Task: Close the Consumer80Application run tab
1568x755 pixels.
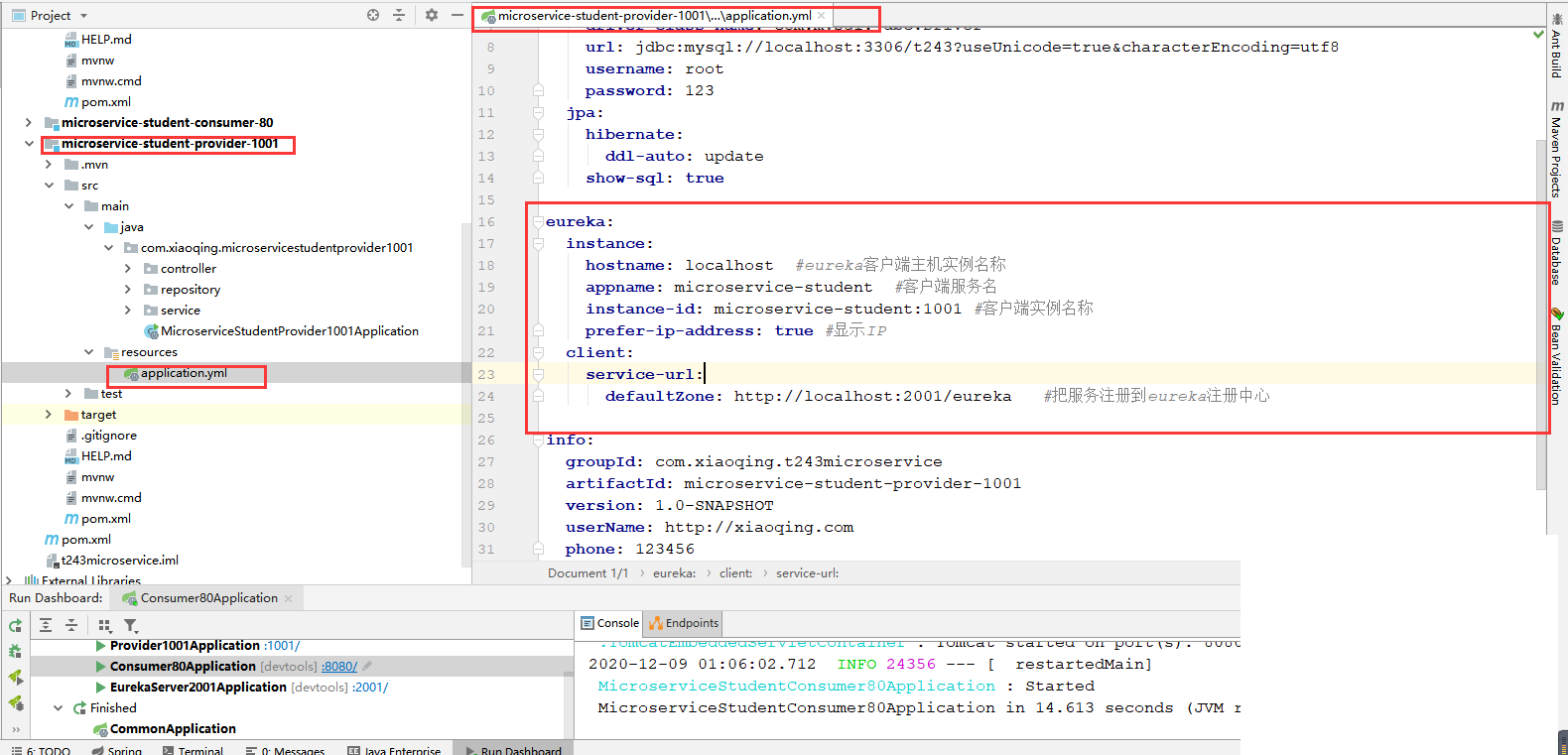Action: 289,598
